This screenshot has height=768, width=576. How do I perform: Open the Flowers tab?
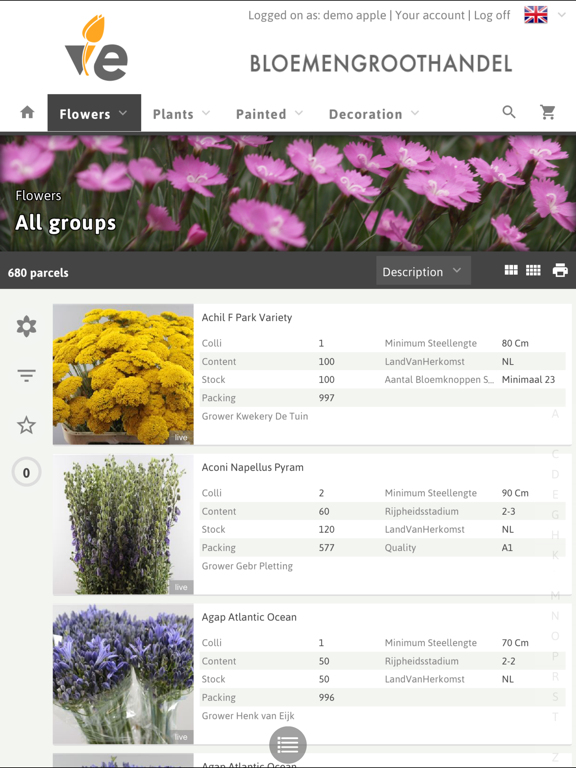pyautogui.click(x=94, y=113)
